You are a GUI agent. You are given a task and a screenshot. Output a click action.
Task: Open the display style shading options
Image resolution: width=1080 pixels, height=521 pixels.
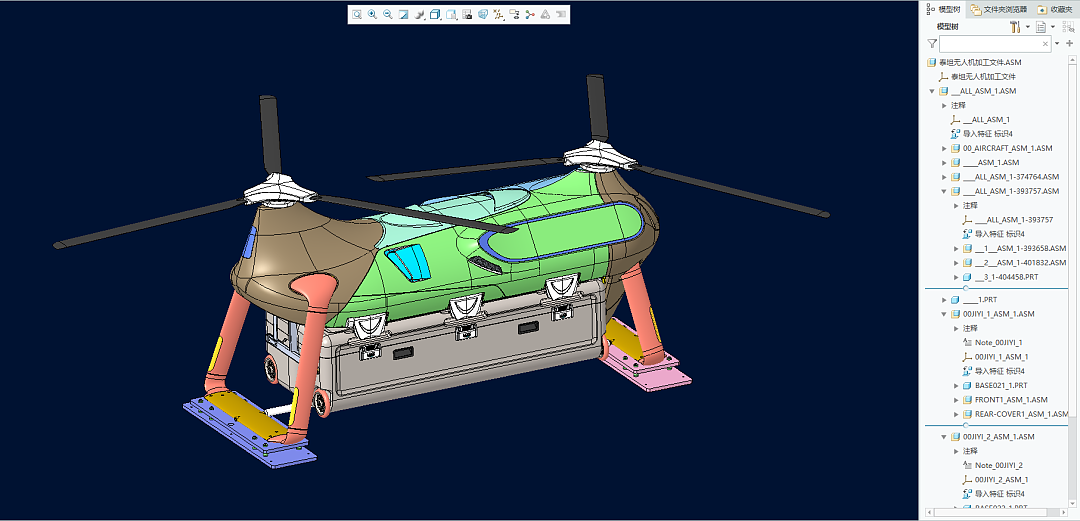[420, 15]
